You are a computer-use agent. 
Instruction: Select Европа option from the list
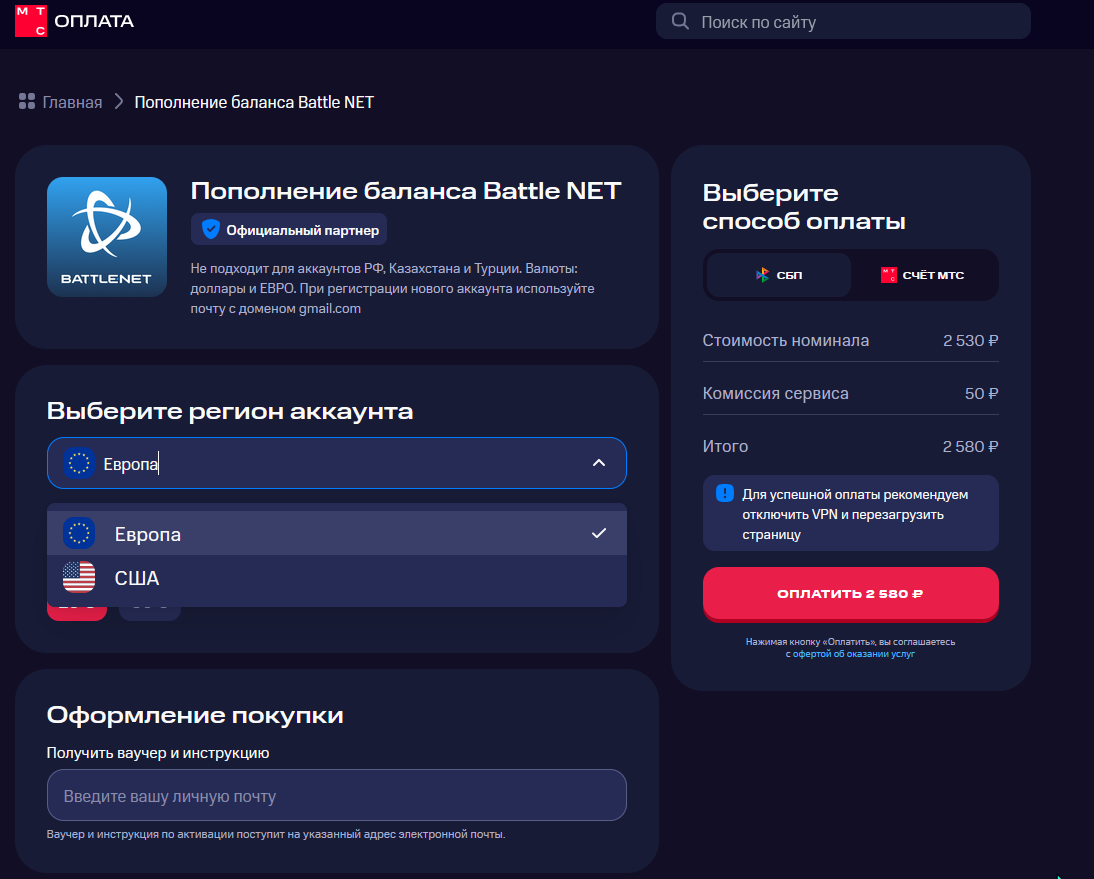pos(336,534)
